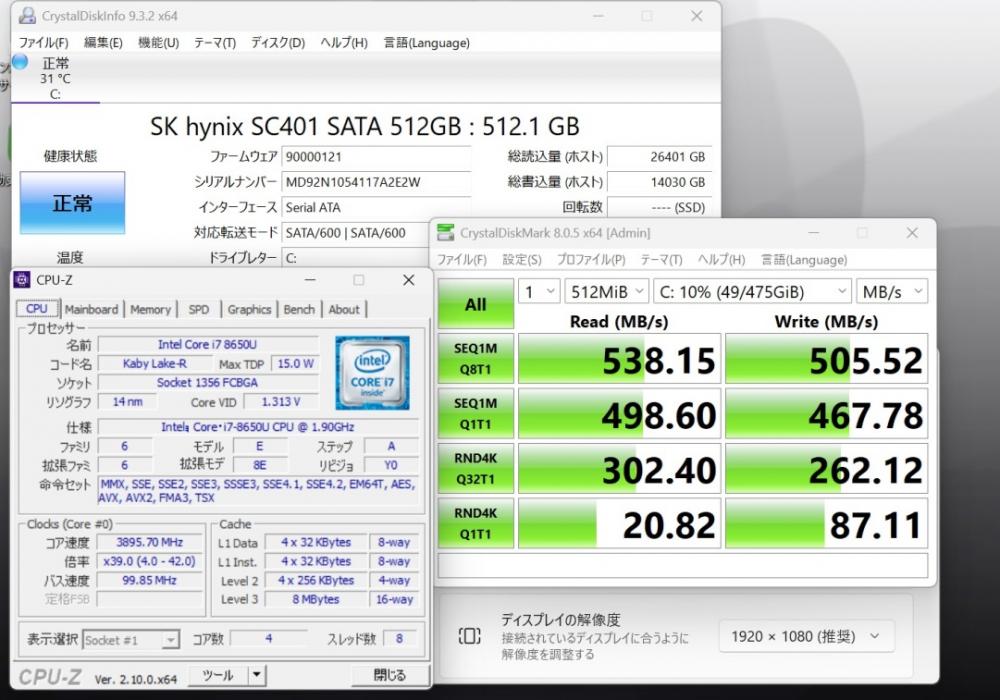Open ヘルプ(H) menu in CrystalDiskMark
The width and height of the screenshot is (1000, 700).
(721, 259)
